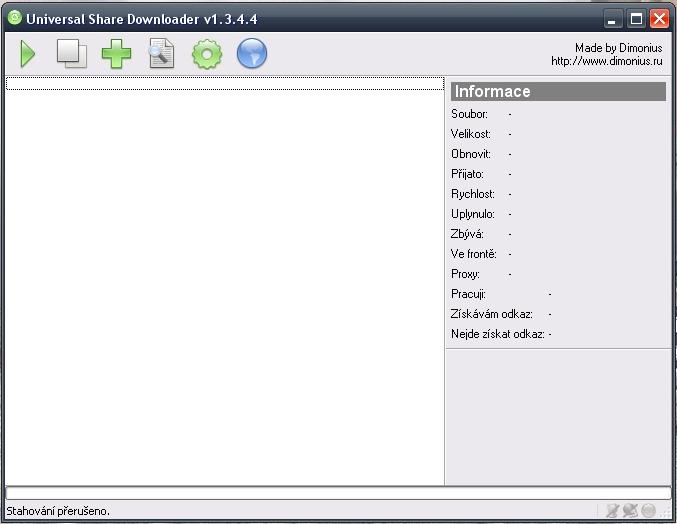Click the Zbývá: label
Screen dimensions: 677x524
[467, 234]
